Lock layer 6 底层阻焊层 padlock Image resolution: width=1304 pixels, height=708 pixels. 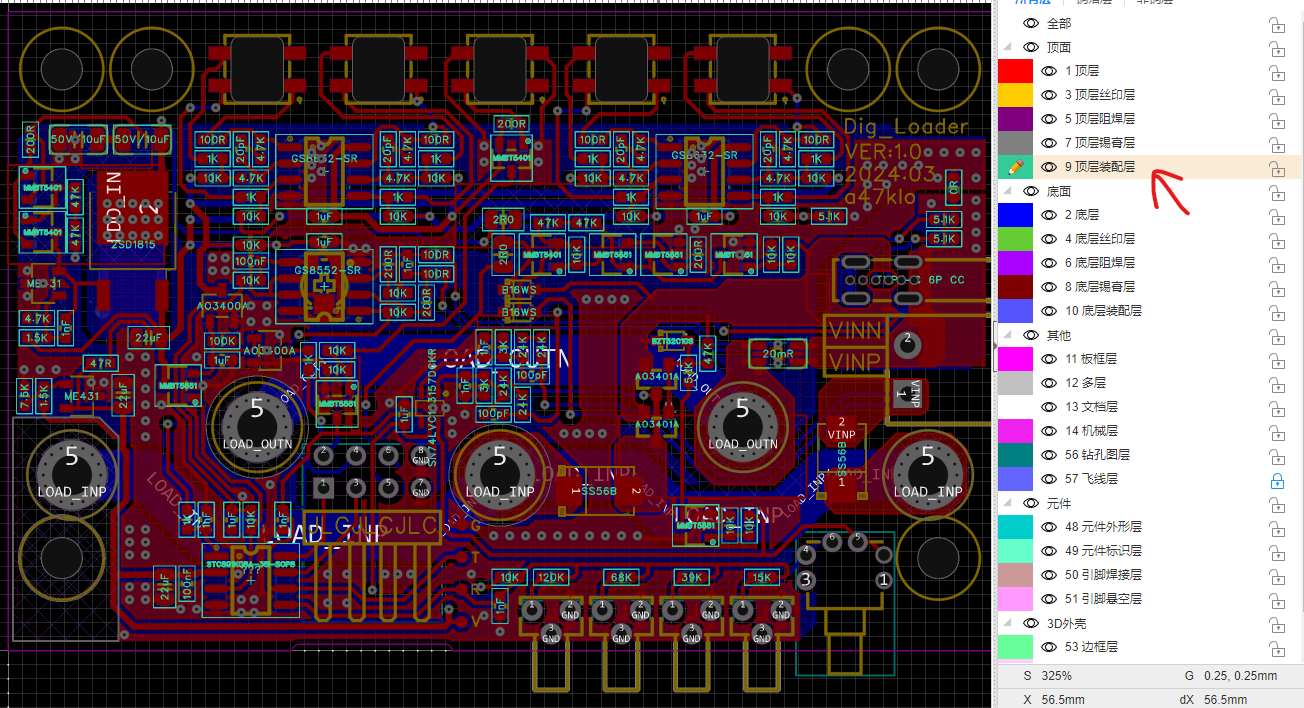point(1276,264)
